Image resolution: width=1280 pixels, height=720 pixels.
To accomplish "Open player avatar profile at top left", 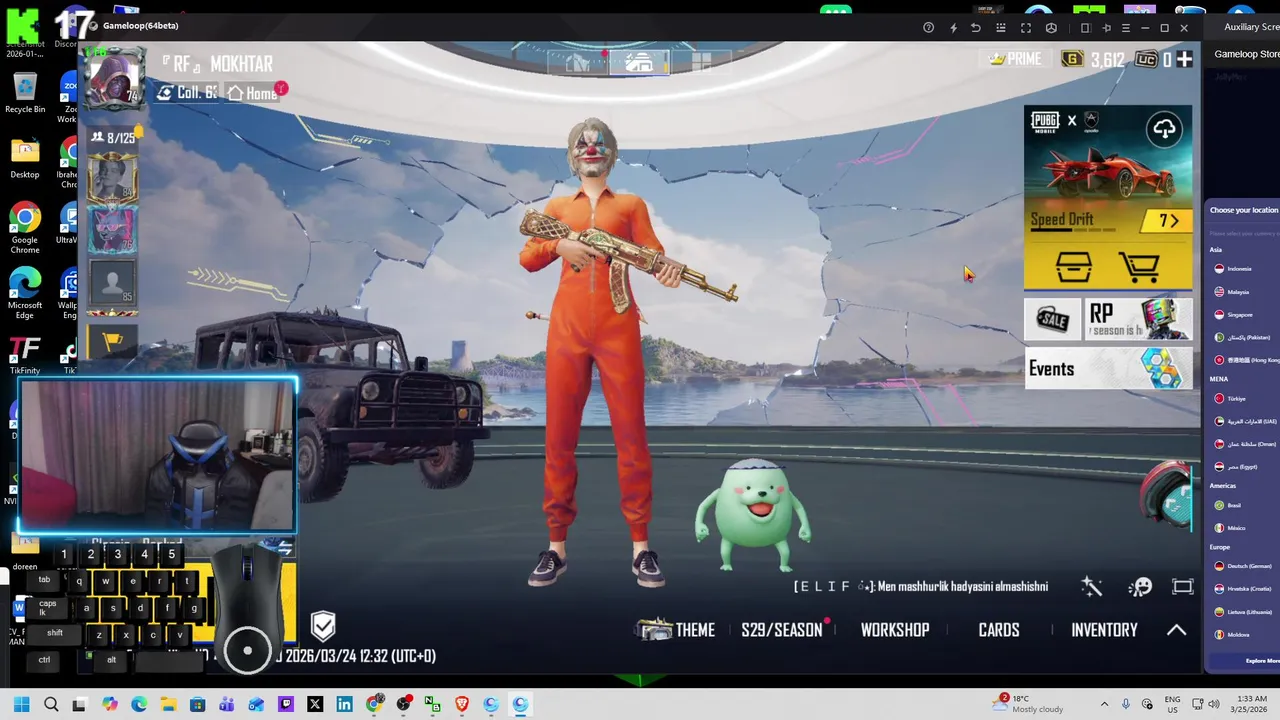I will 115,79.
